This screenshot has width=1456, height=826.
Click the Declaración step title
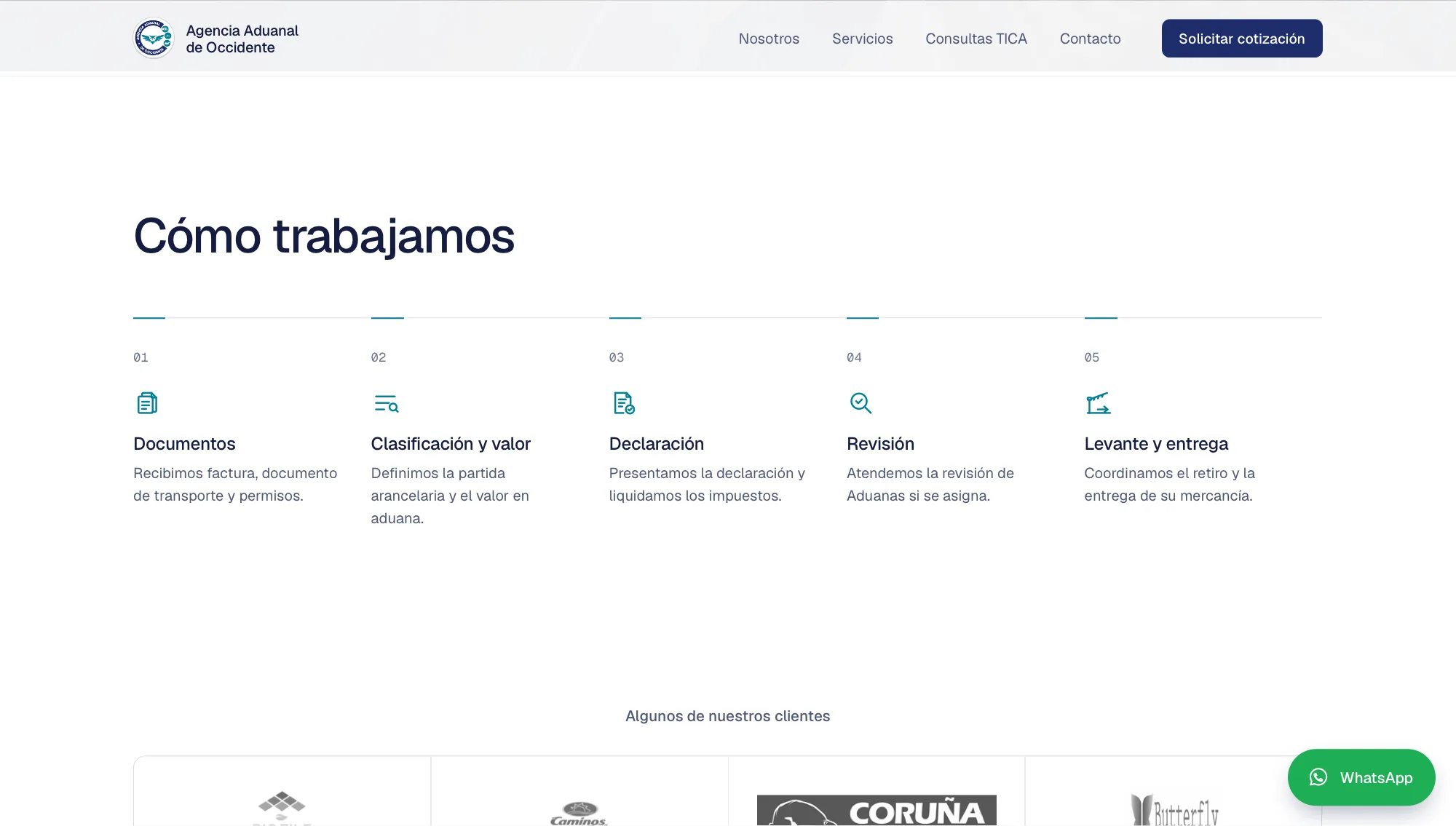(657, 444)
